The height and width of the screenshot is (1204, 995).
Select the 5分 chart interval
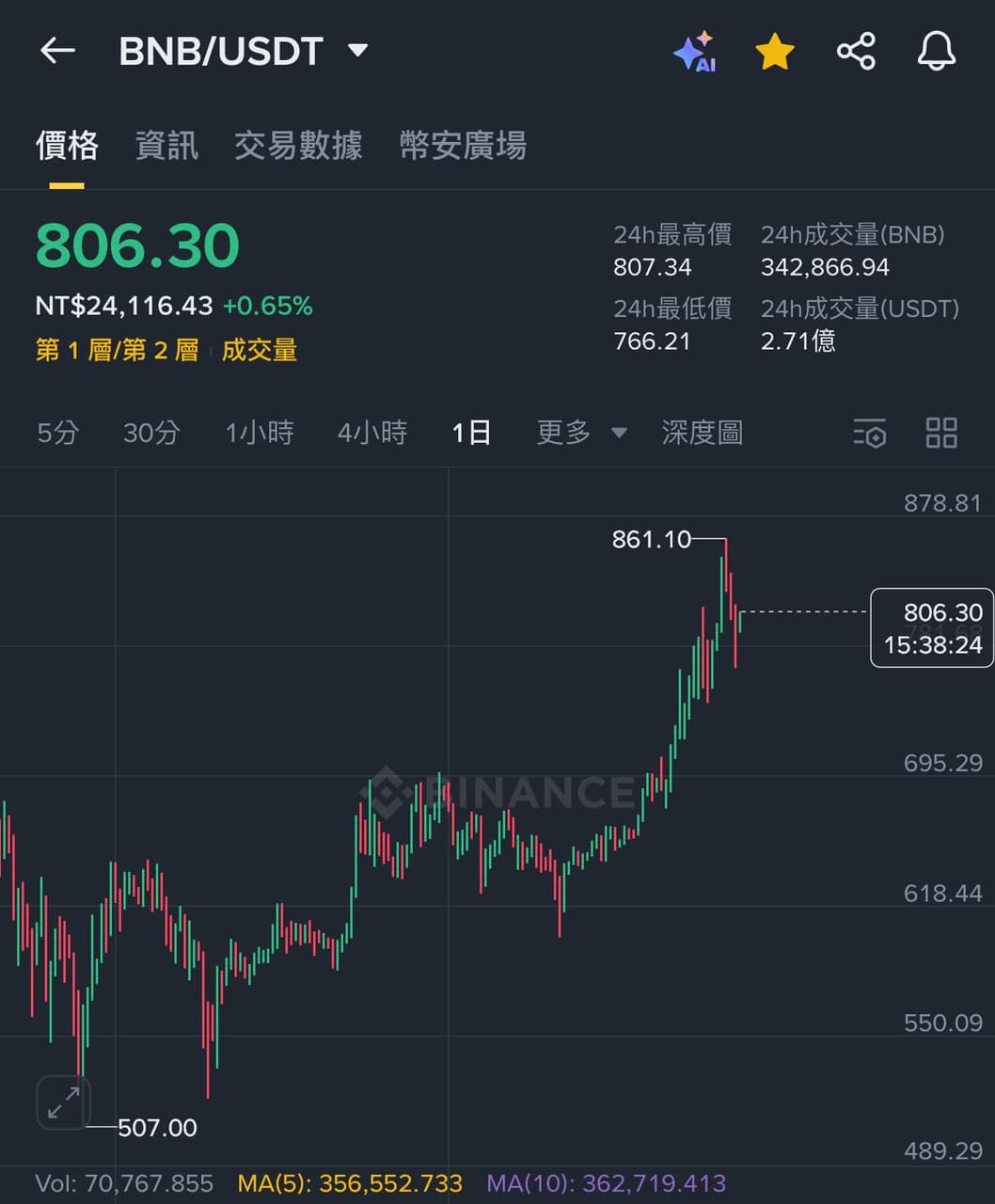pos(57,433)
